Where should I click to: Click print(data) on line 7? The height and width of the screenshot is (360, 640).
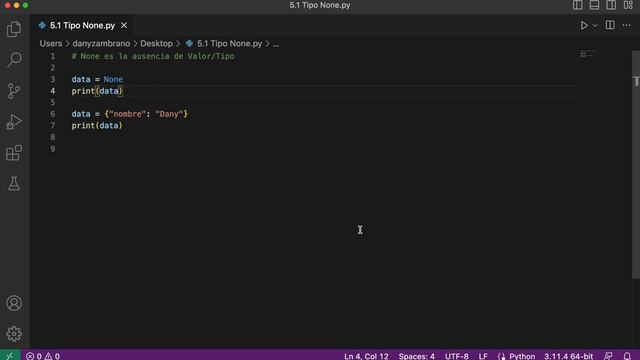(97, 125)
